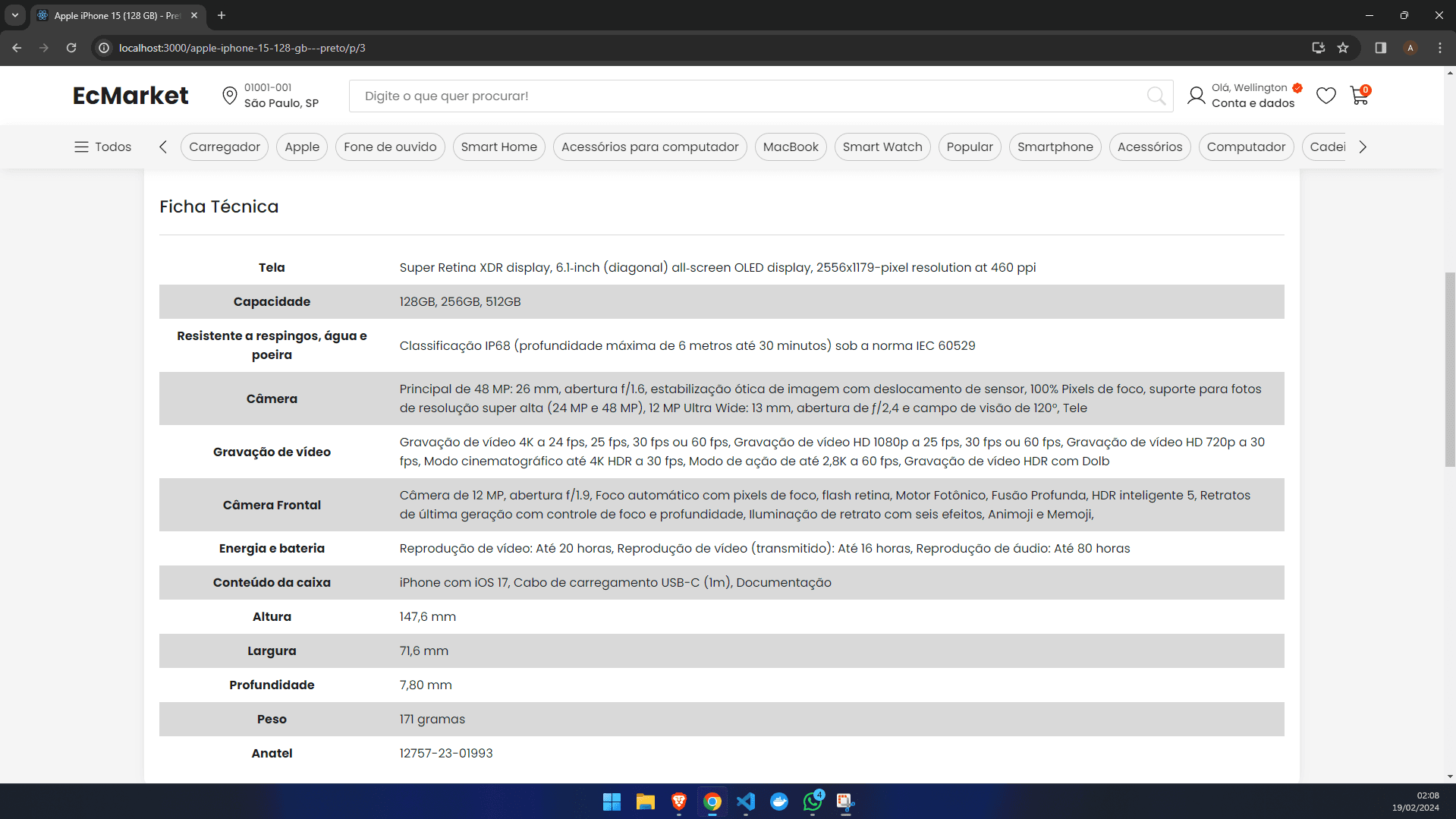Image resolution: width=1456 pixels, height=819 pixels.
Task: Switch to Chrome in taskbar
Action: pyautogui.click(x=712, y=802)
